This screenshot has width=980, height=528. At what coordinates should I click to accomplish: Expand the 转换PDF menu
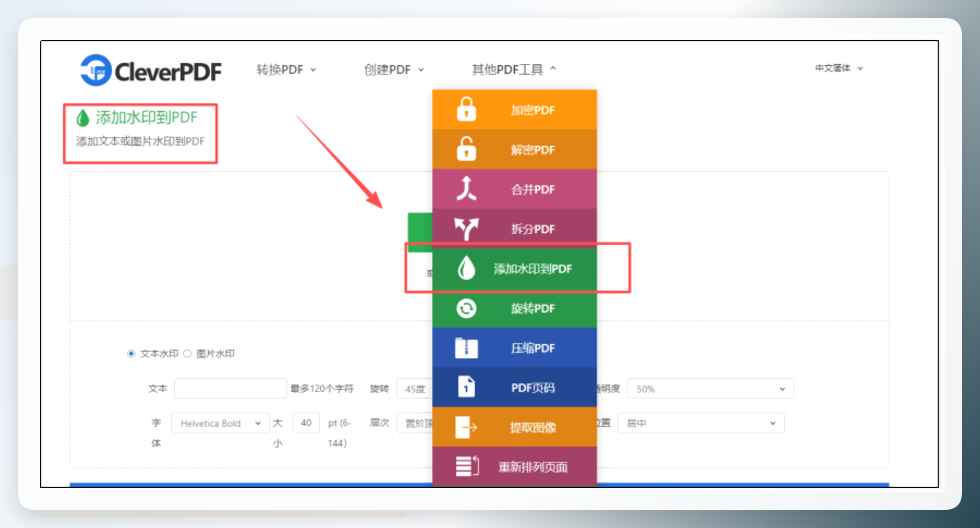pos(286,69)
